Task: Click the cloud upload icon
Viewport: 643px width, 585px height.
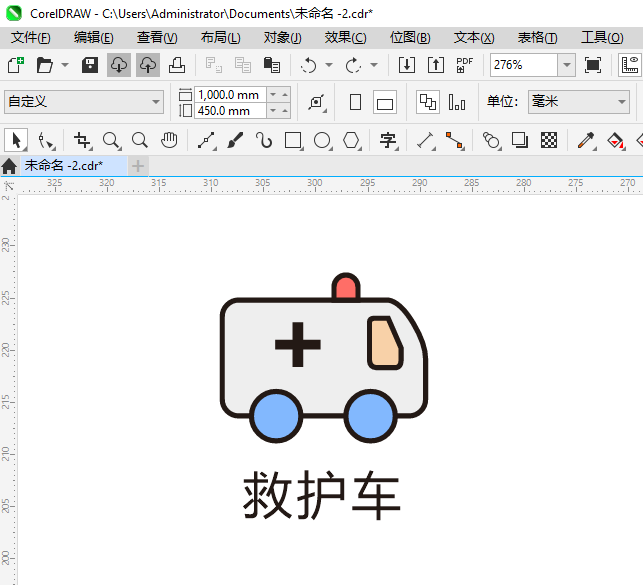Action: pyautogui.click(x=148, y=65)
